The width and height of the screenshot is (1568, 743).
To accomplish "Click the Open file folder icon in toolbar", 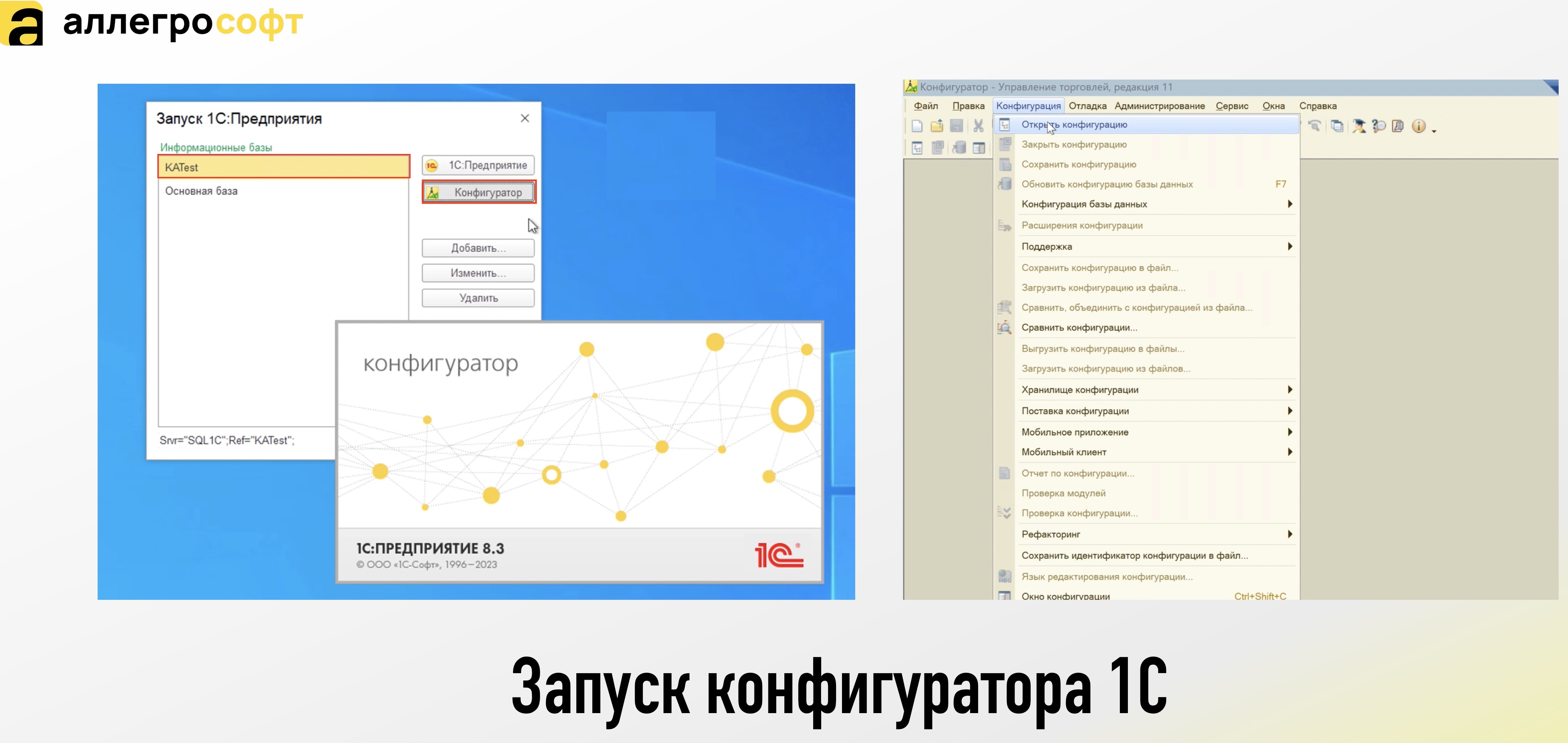I will pos(937,126).
